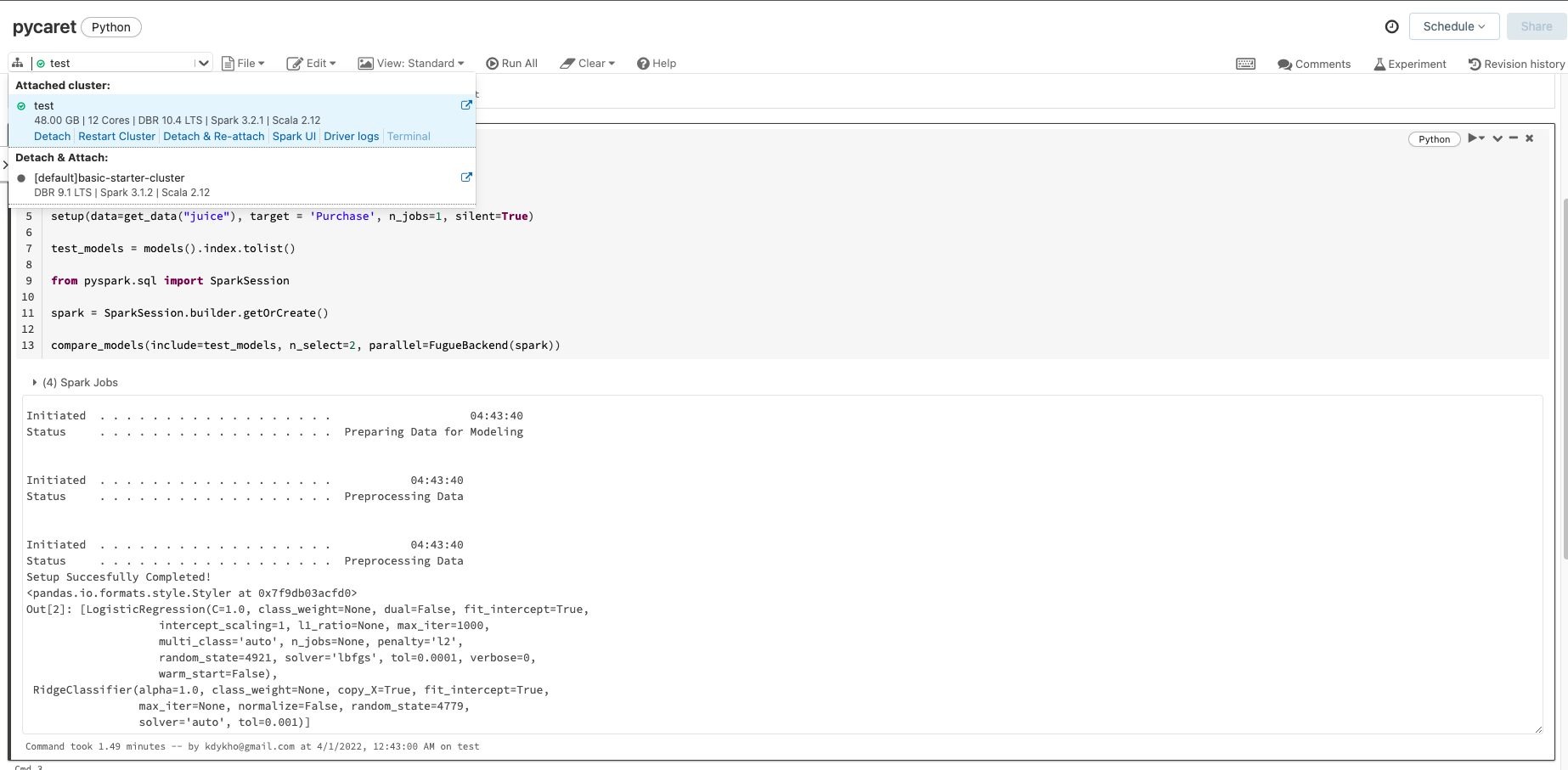Open test cluster in new tab via external link icon

466,104
